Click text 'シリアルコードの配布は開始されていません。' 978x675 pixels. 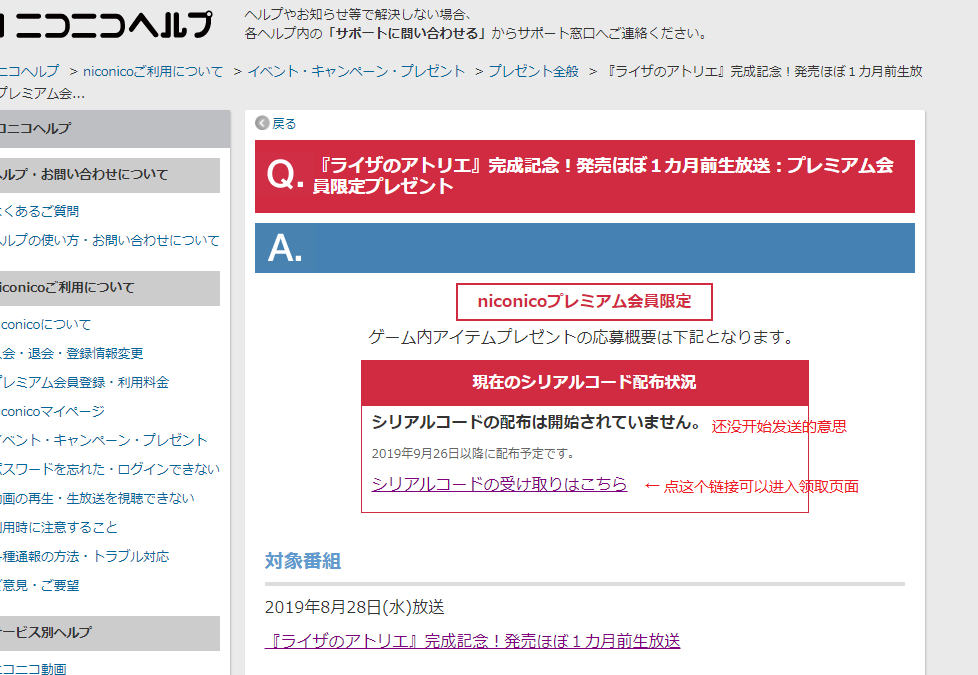pos(538,422)
